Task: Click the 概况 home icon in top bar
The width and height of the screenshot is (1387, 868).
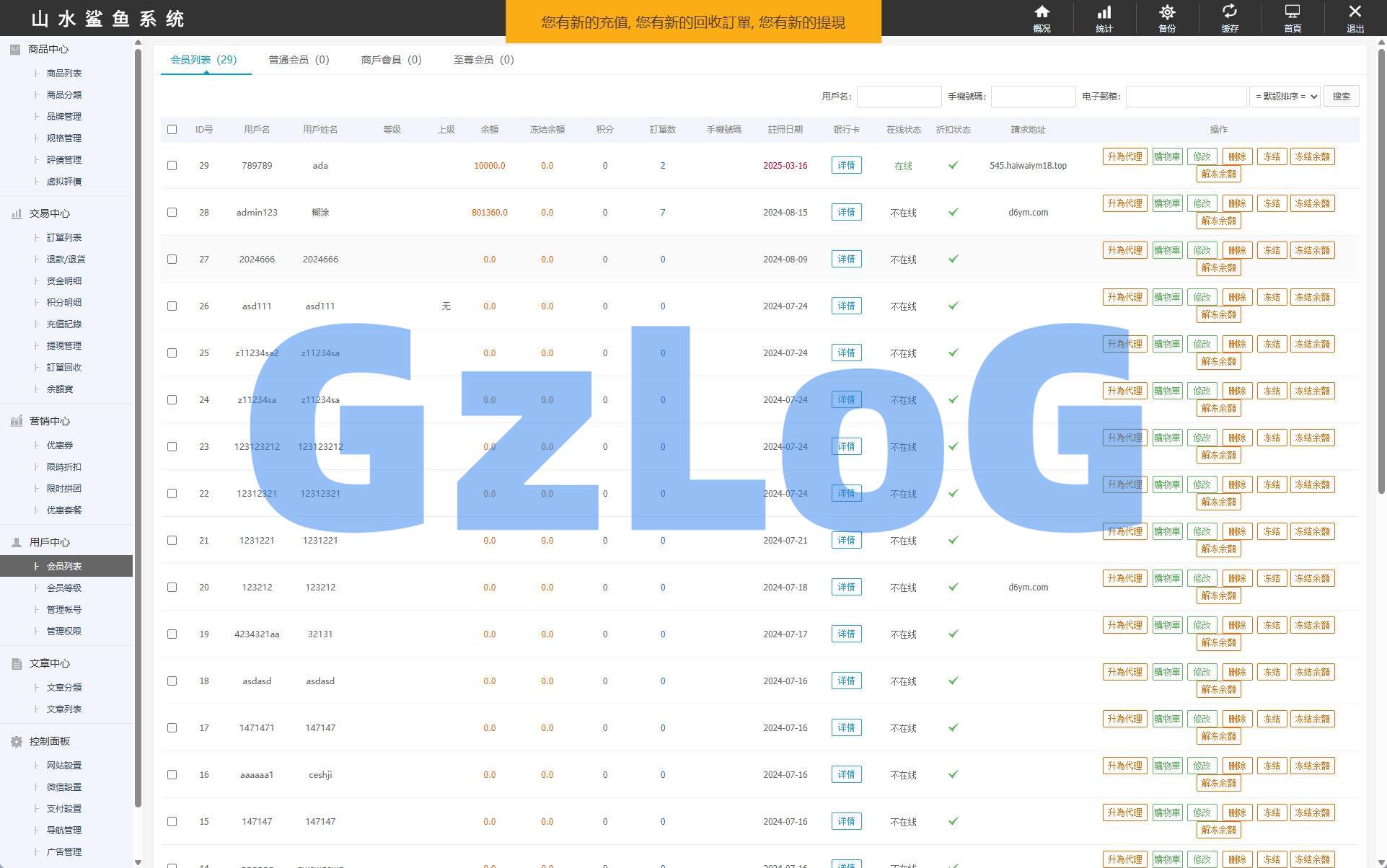Action: coord(1042,12)
